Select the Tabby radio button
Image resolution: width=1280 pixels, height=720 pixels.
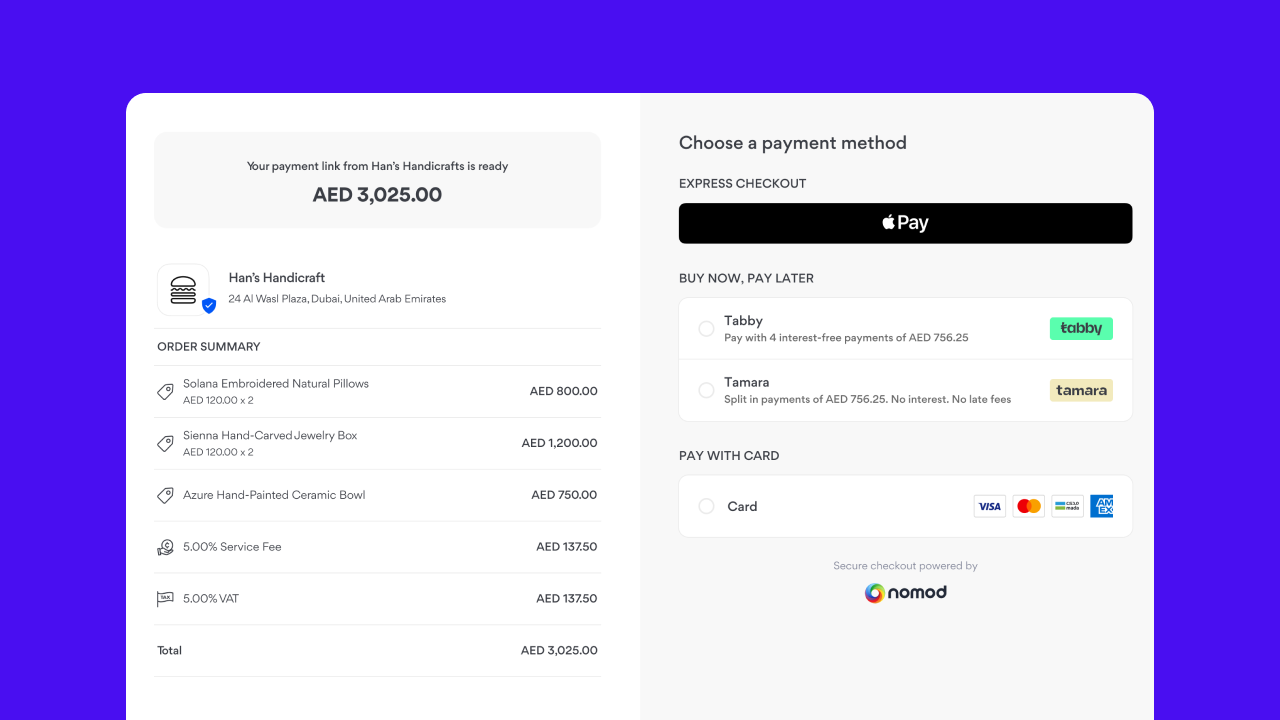pos(706,328)
